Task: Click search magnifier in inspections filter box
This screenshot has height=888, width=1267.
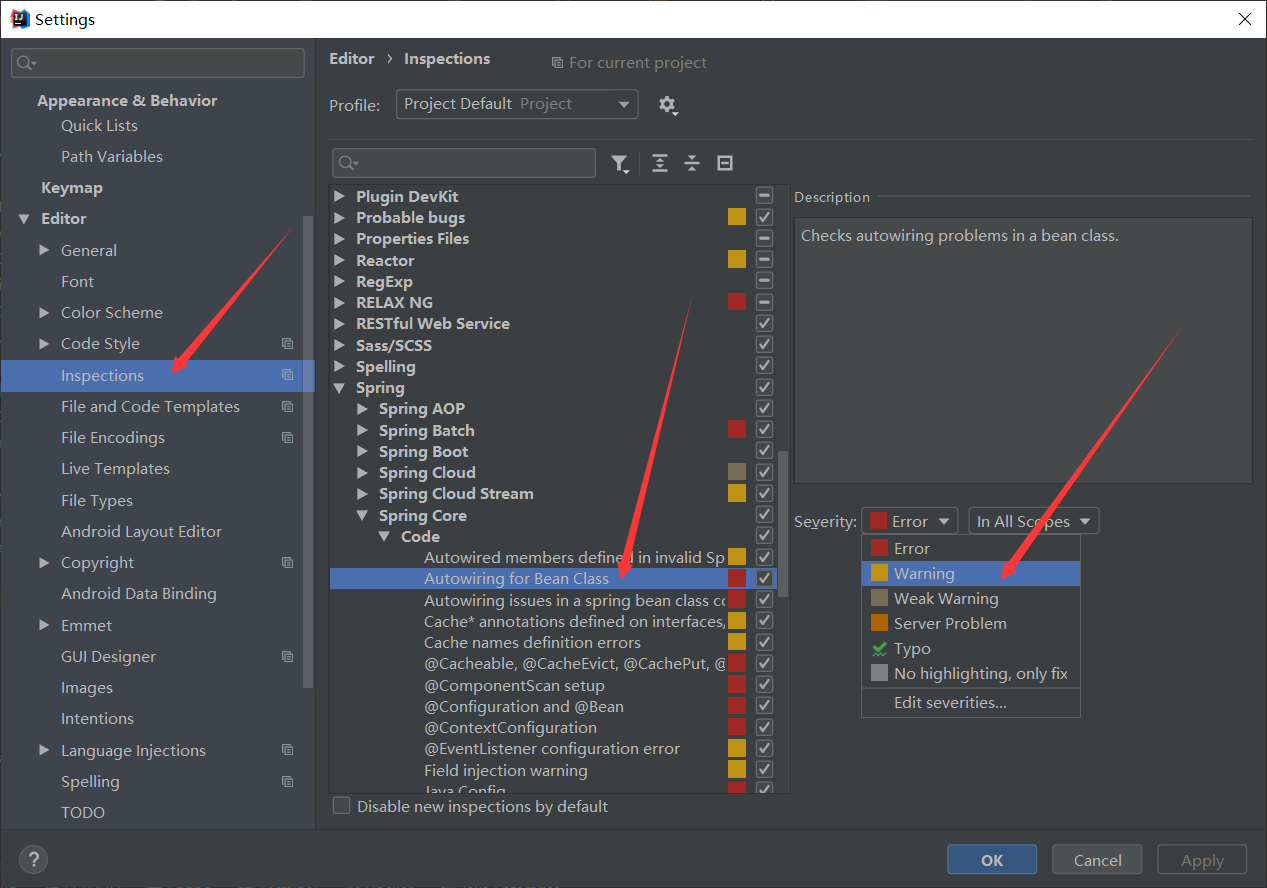Action: click(349, 163)
